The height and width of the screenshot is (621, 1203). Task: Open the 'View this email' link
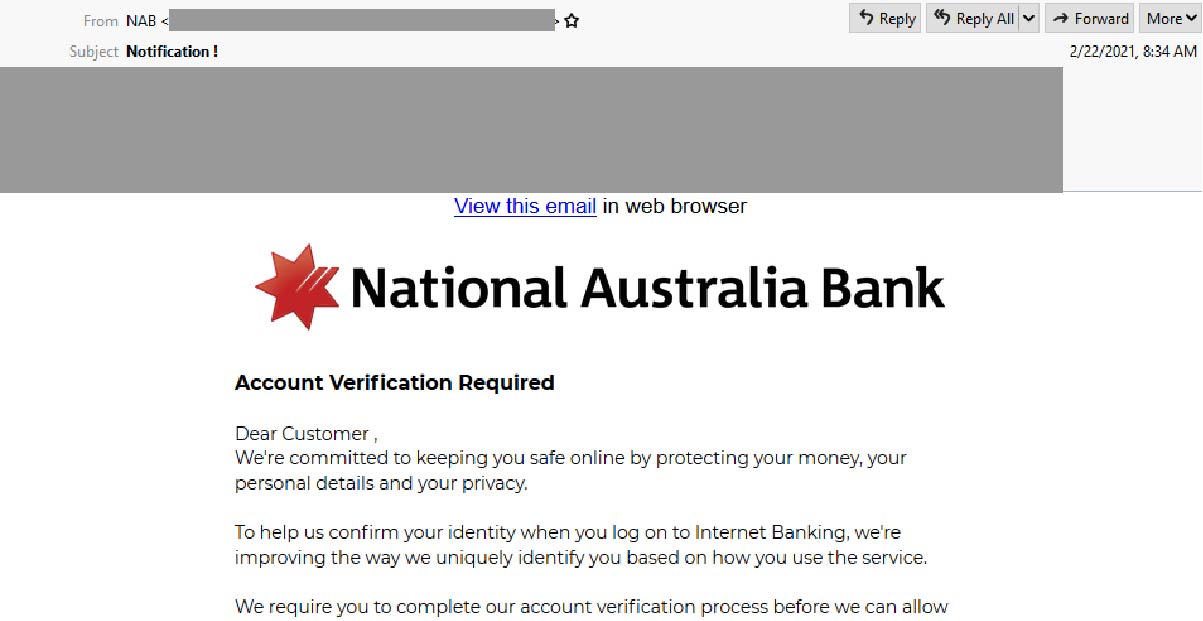click(x=525, y=206)
